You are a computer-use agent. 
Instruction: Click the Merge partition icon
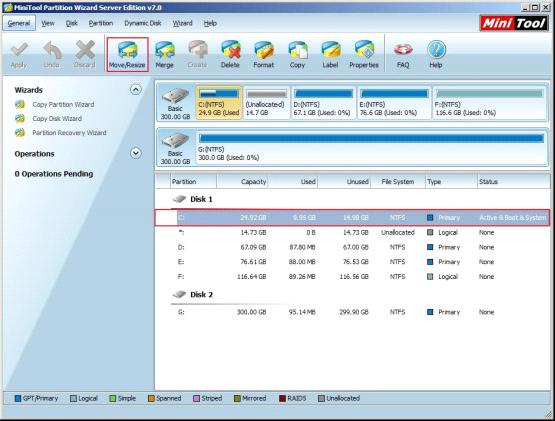(165, 55)
